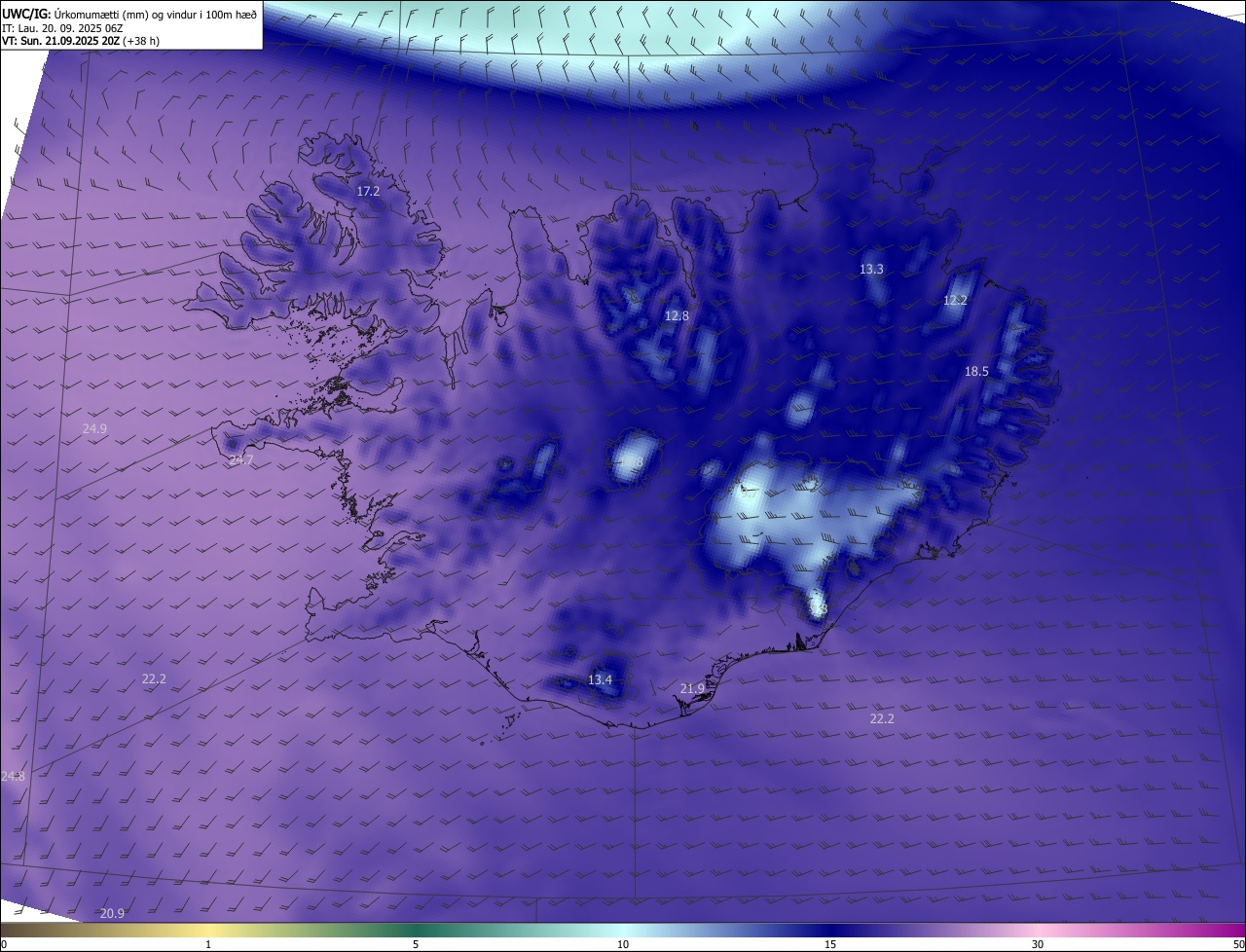Click the 22.2 value southeast of Iceland

point(881,719)
